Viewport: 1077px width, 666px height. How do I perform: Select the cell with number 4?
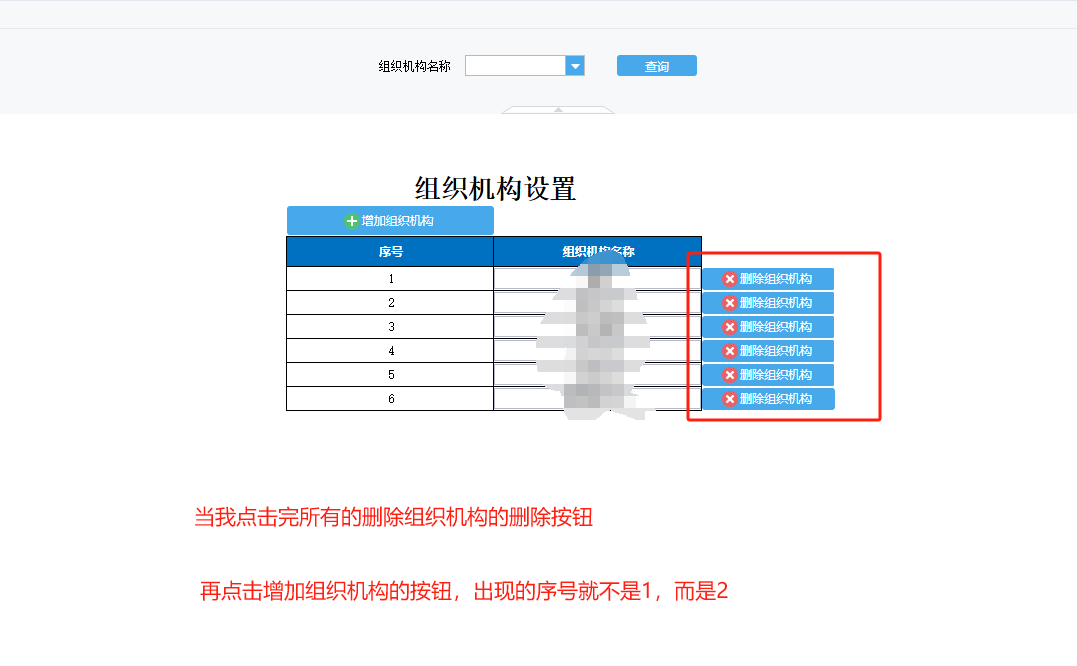point(390,351)
